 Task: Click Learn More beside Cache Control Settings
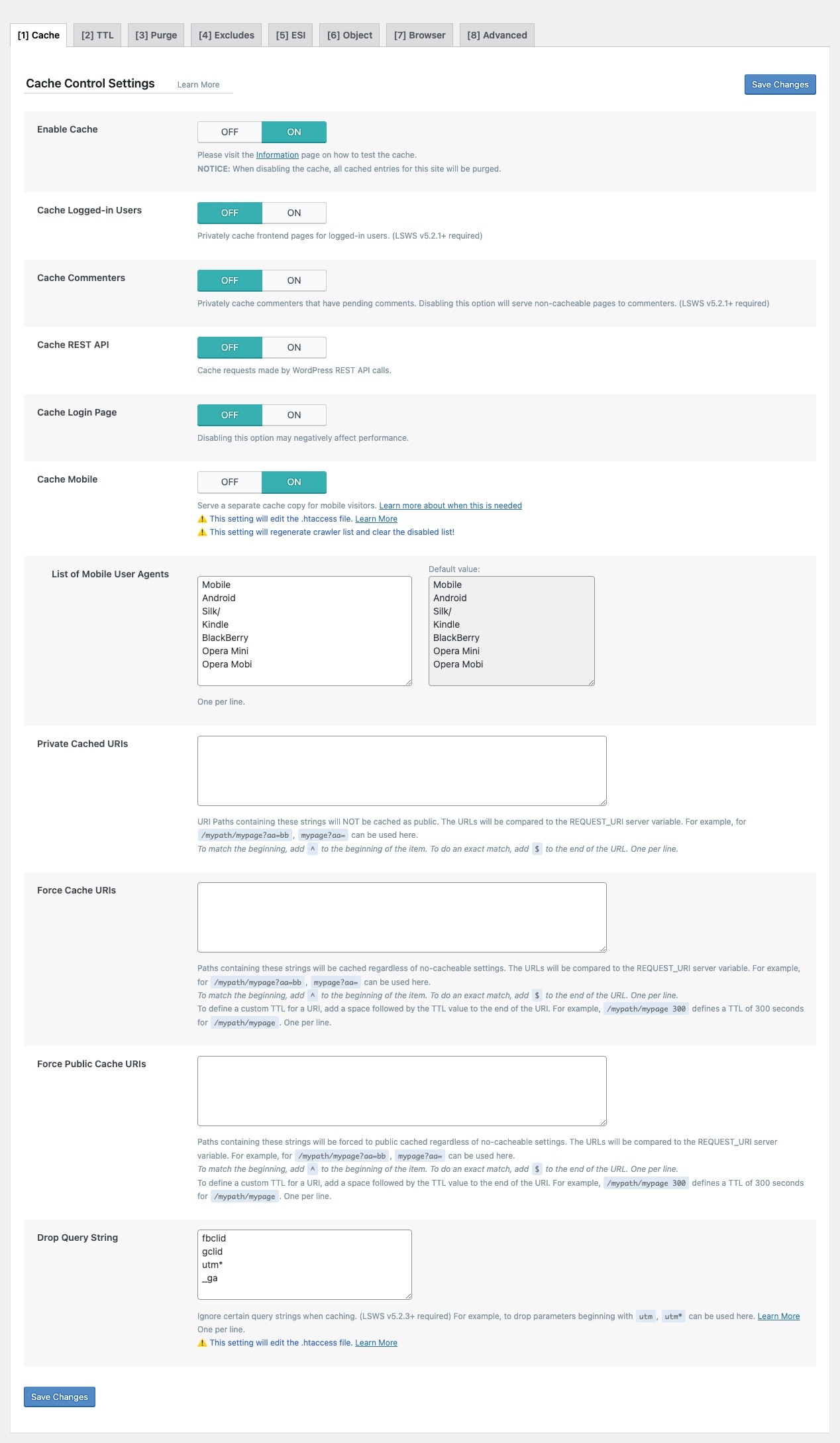[x=198, y=85]
